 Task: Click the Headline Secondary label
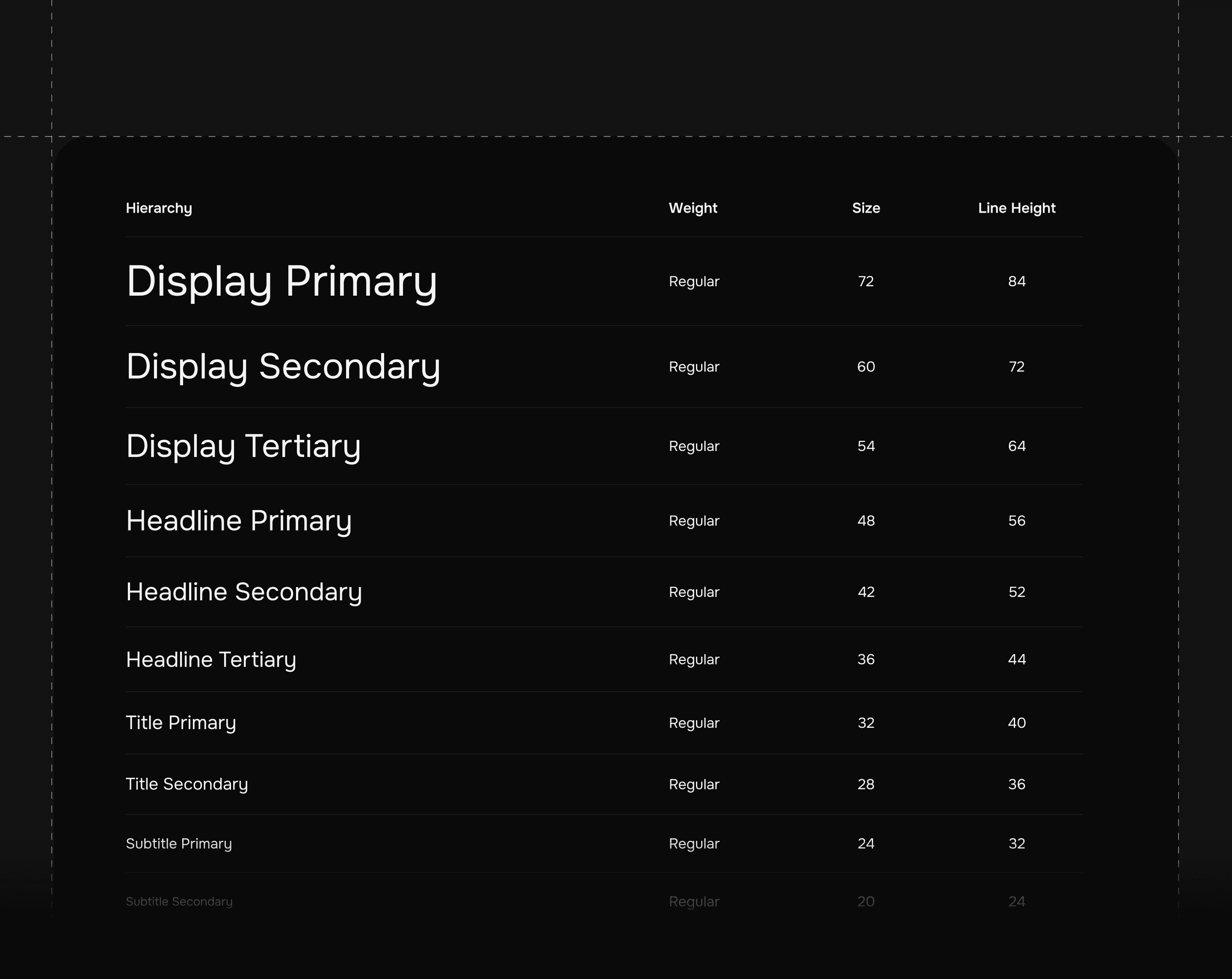tap(244, 592)
